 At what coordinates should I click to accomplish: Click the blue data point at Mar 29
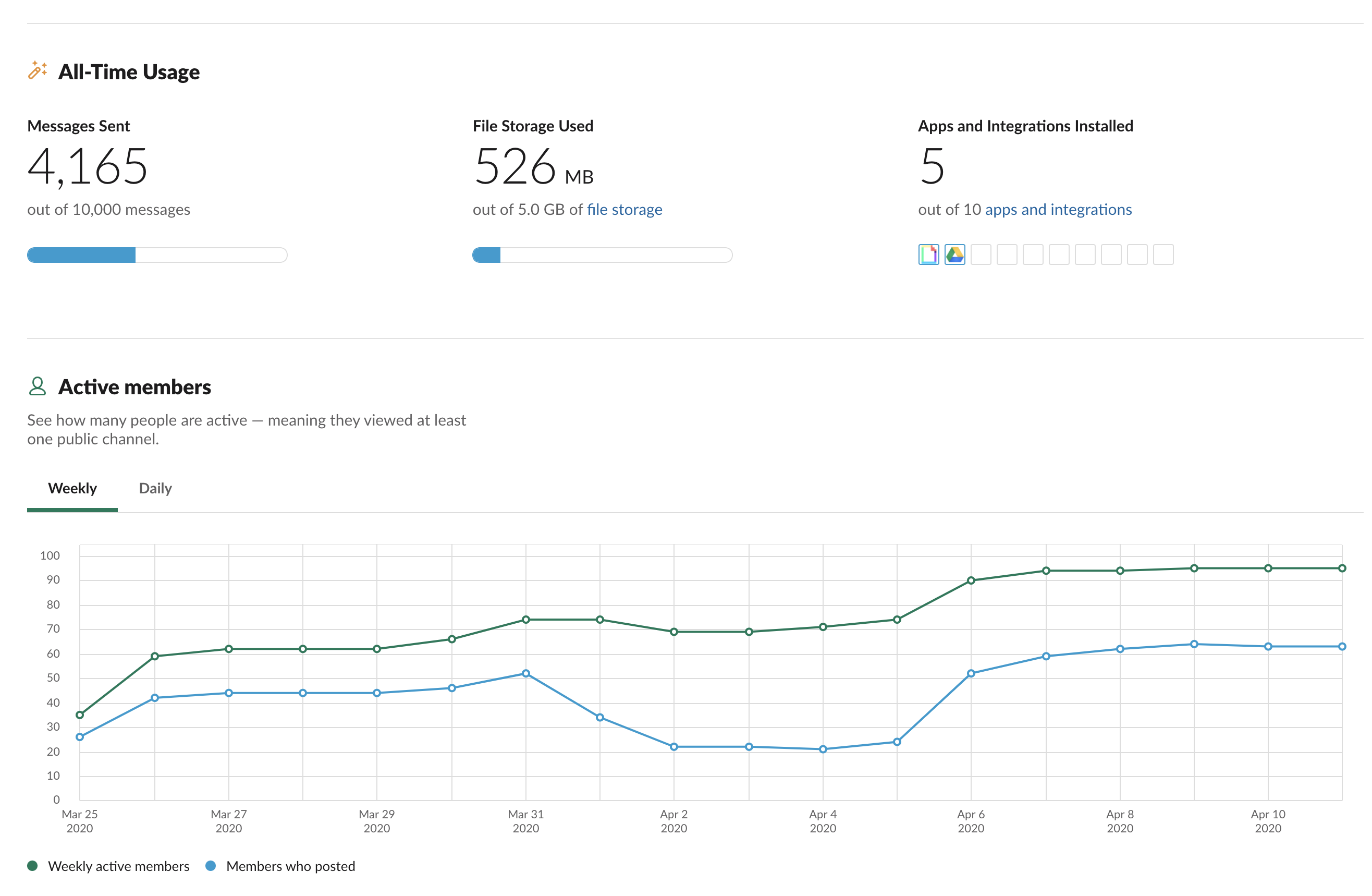point(377,693)
